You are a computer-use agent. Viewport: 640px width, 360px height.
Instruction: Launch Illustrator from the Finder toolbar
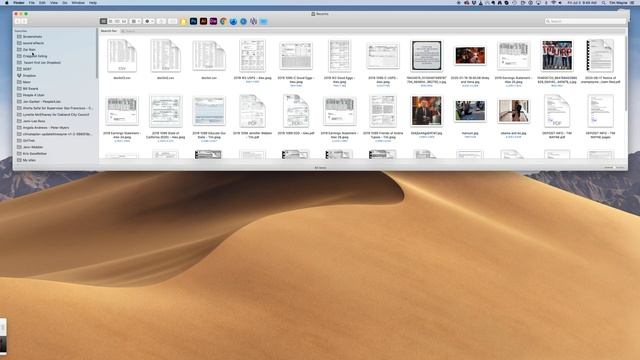click(x=203, y=21)
